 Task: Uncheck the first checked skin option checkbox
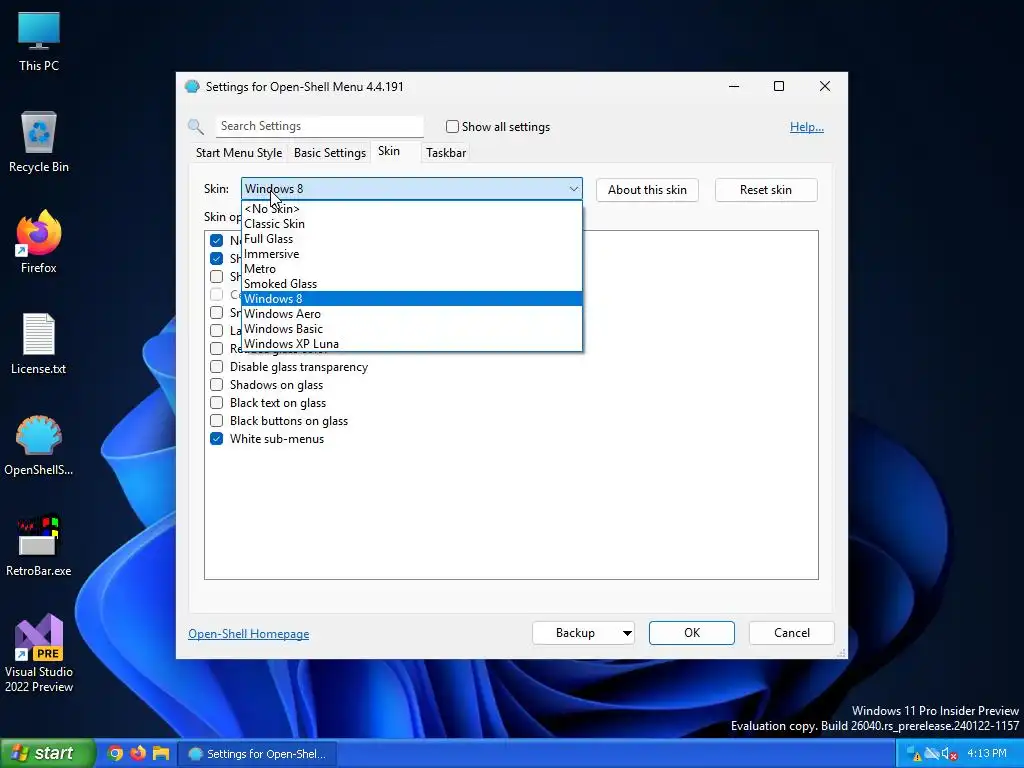(x=216, y=240)
